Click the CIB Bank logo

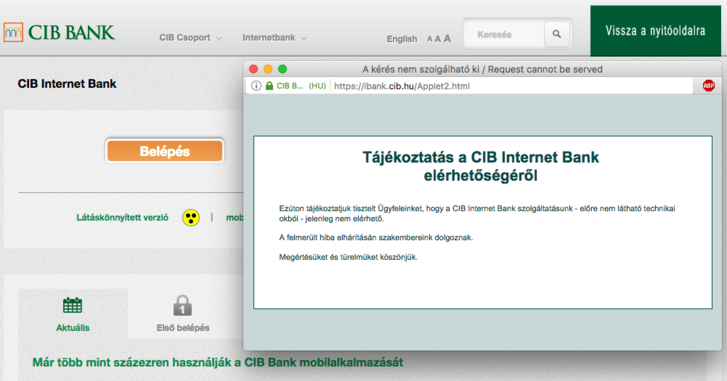pos(59,32)
